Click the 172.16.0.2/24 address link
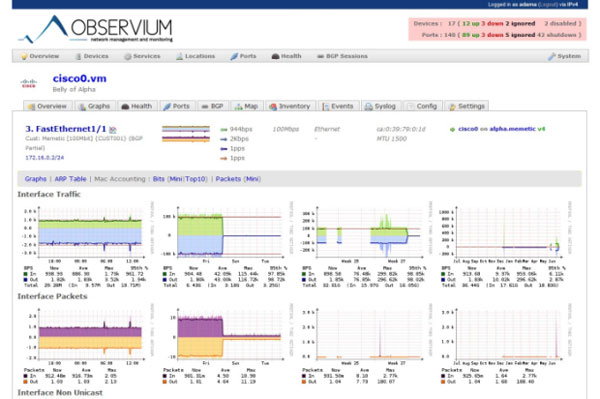600x399 pixels. coord(45,158)
